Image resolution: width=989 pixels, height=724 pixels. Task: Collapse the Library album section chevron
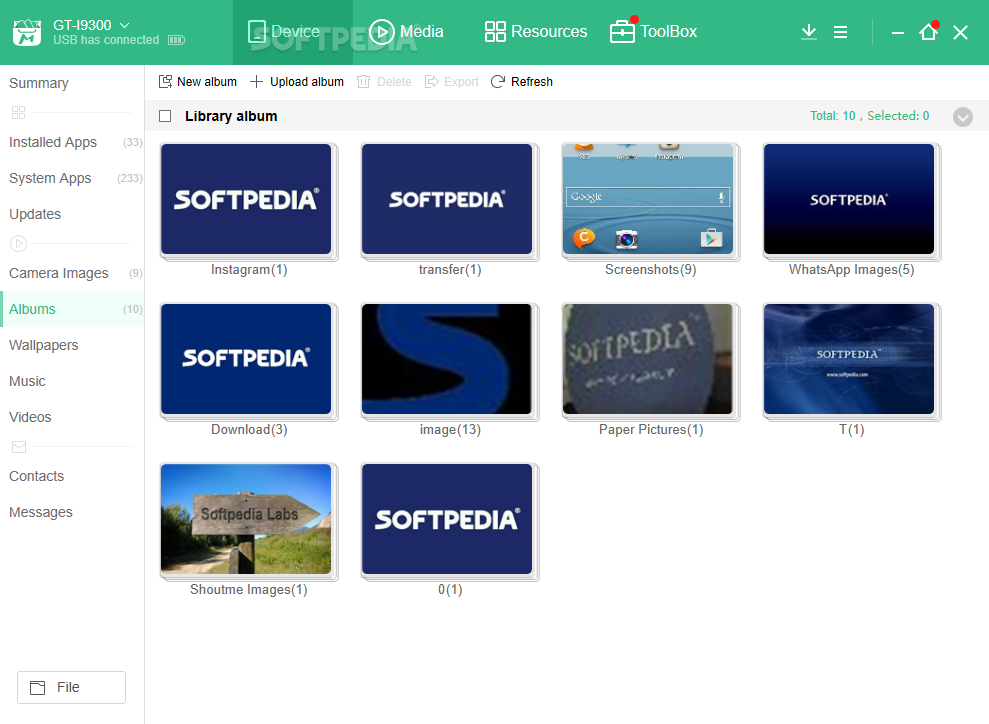[963, 117]
